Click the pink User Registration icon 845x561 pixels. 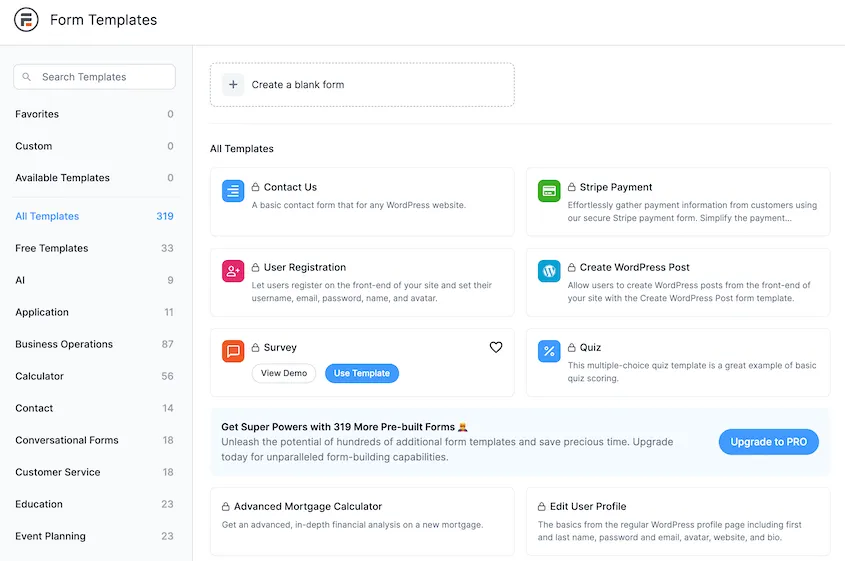point(233,271)
